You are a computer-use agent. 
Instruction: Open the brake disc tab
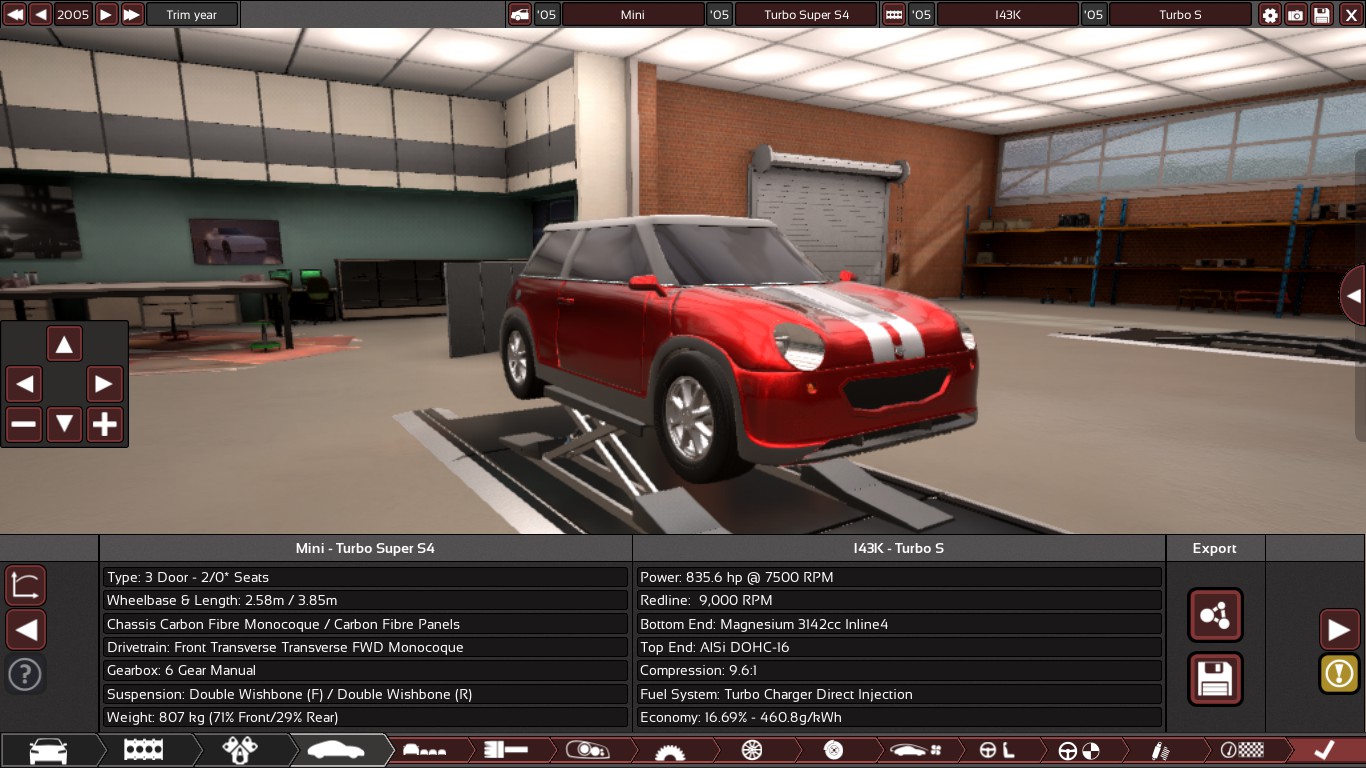click(x=834, y=750)
